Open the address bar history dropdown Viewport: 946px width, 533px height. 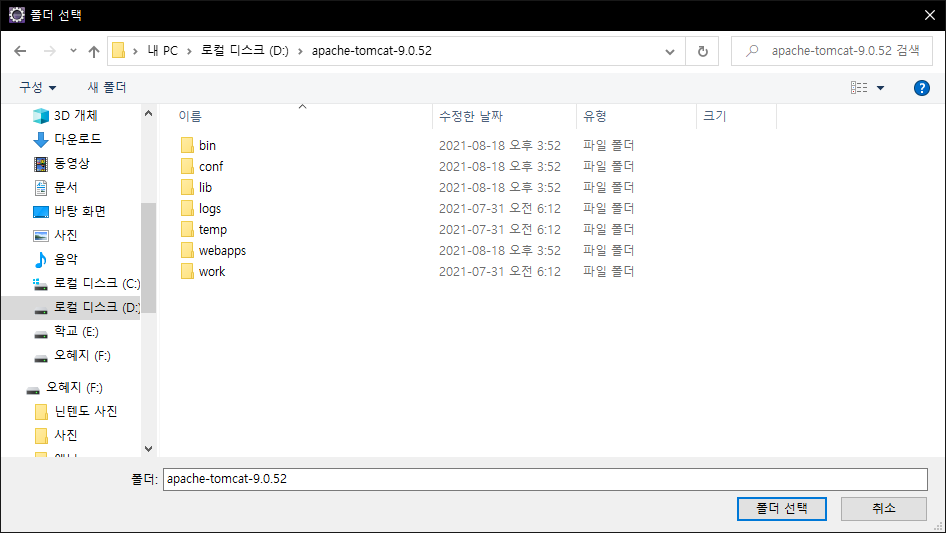click(x=670, y=51)
